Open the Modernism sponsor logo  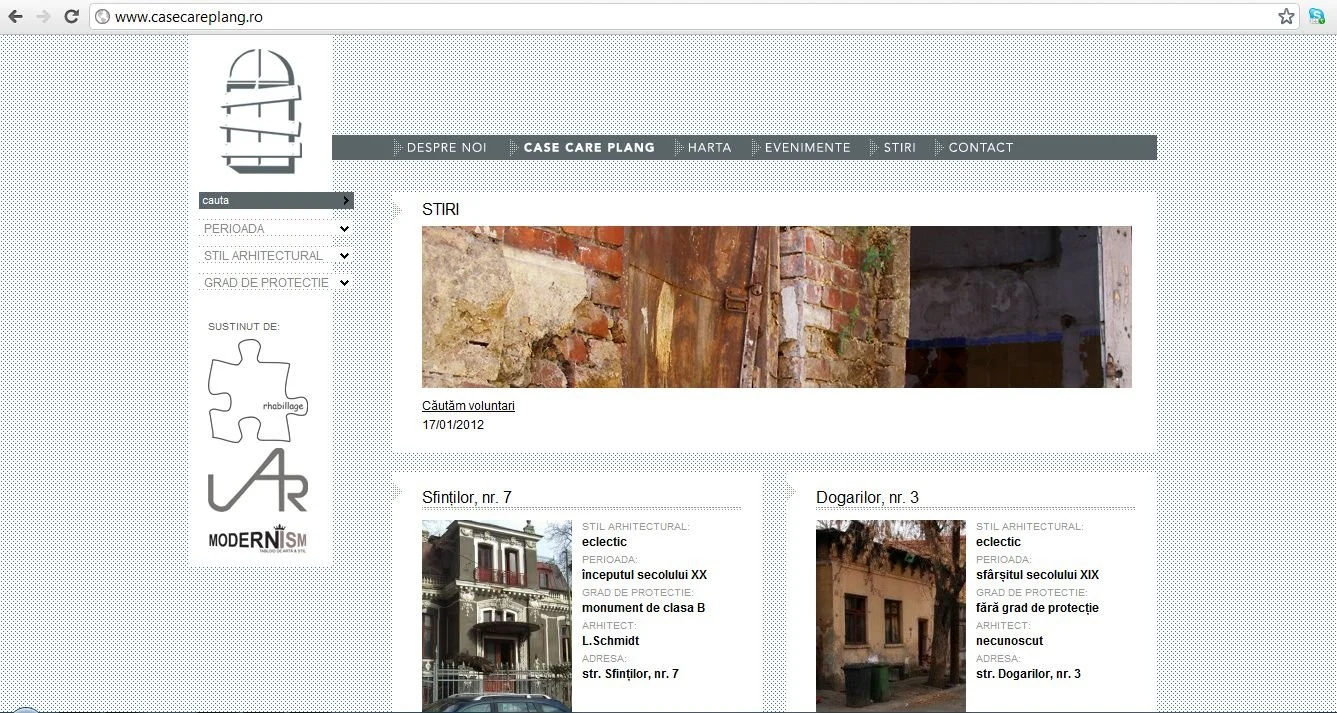coord(258,539)
